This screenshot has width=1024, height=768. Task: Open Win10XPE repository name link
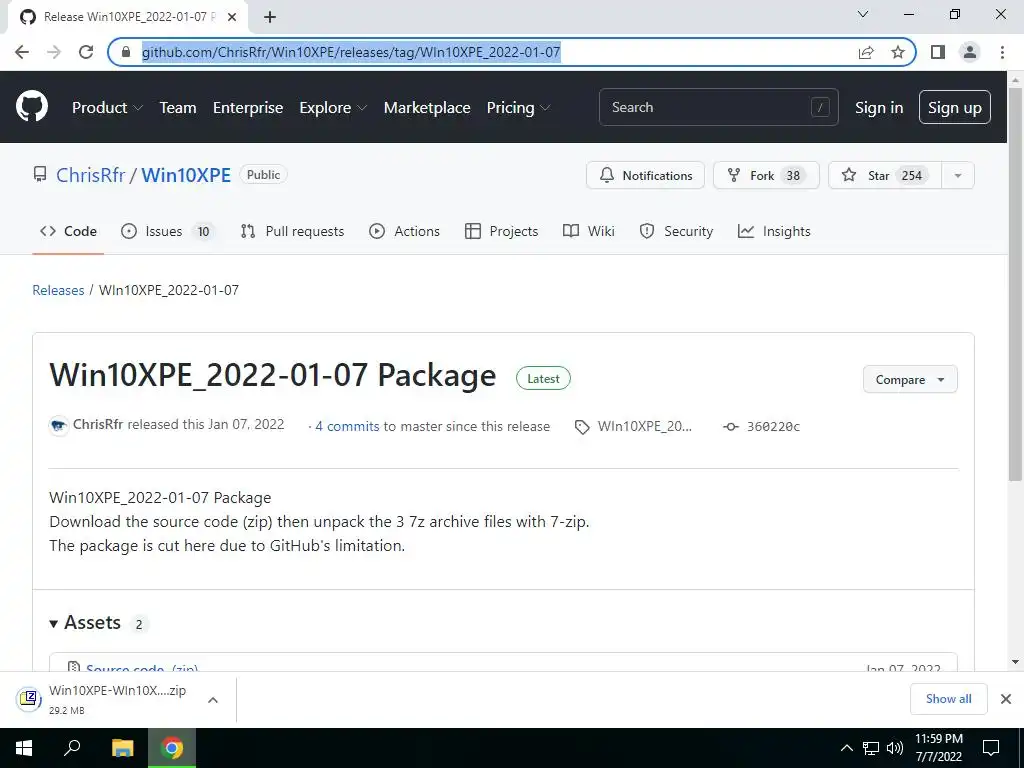coord(186,175)
